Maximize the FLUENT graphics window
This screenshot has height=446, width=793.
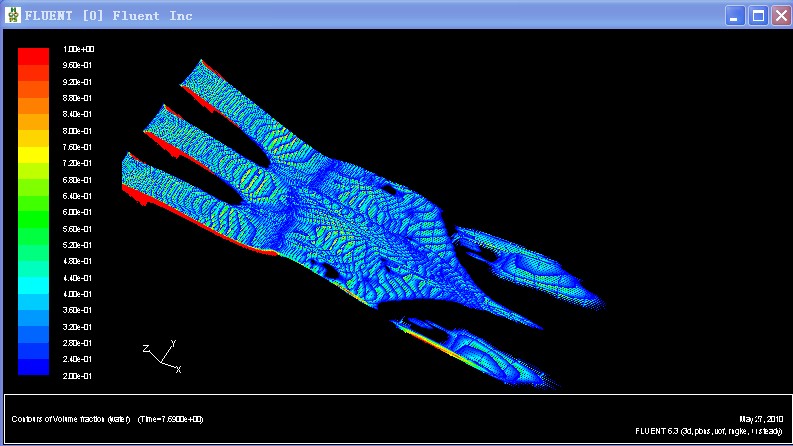[x=758, y=15]
